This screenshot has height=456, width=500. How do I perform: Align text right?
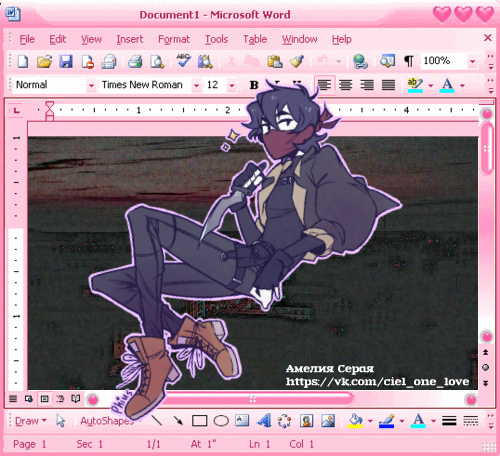367,85
